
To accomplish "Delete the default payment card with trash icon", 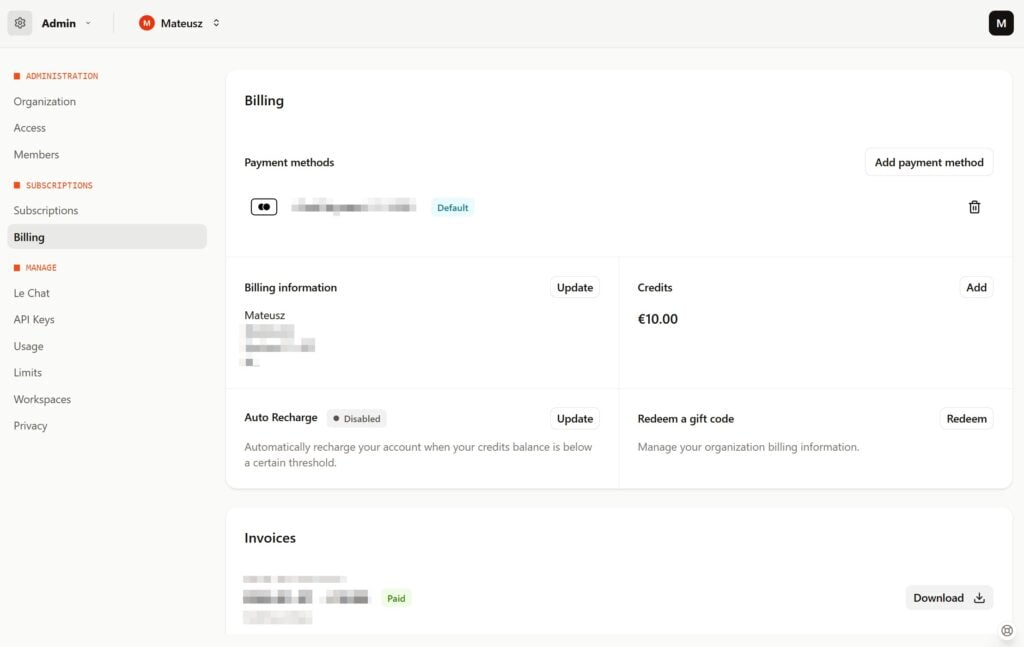I will click(974, 207).
